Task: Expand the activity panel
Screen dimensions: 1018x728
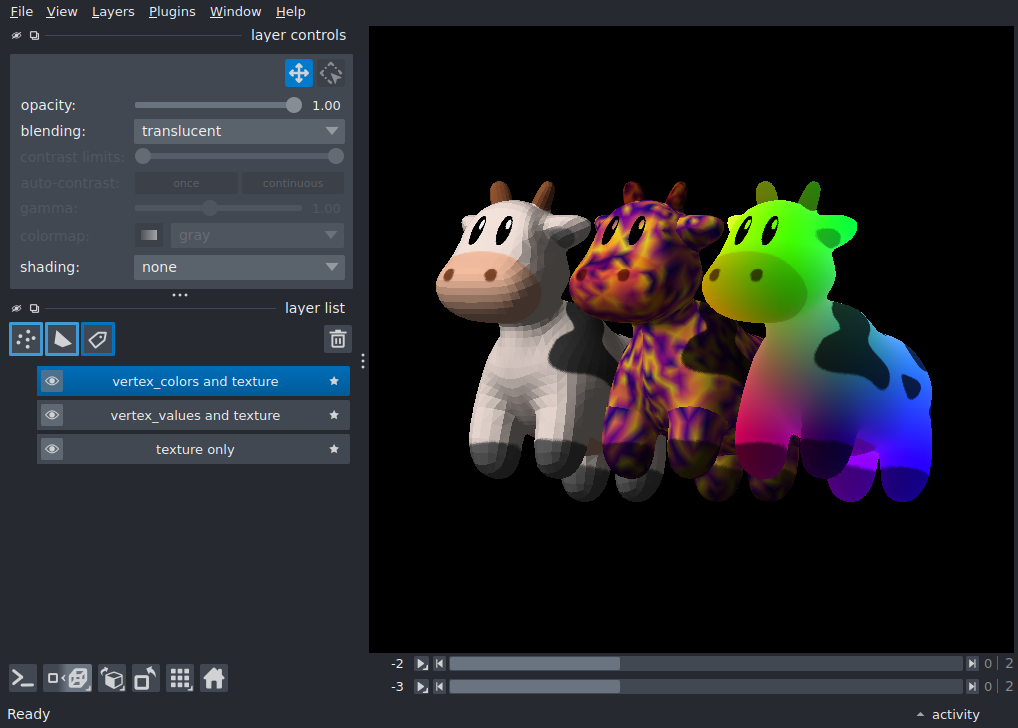Action: pyautogui.click(x=948, y=714)
